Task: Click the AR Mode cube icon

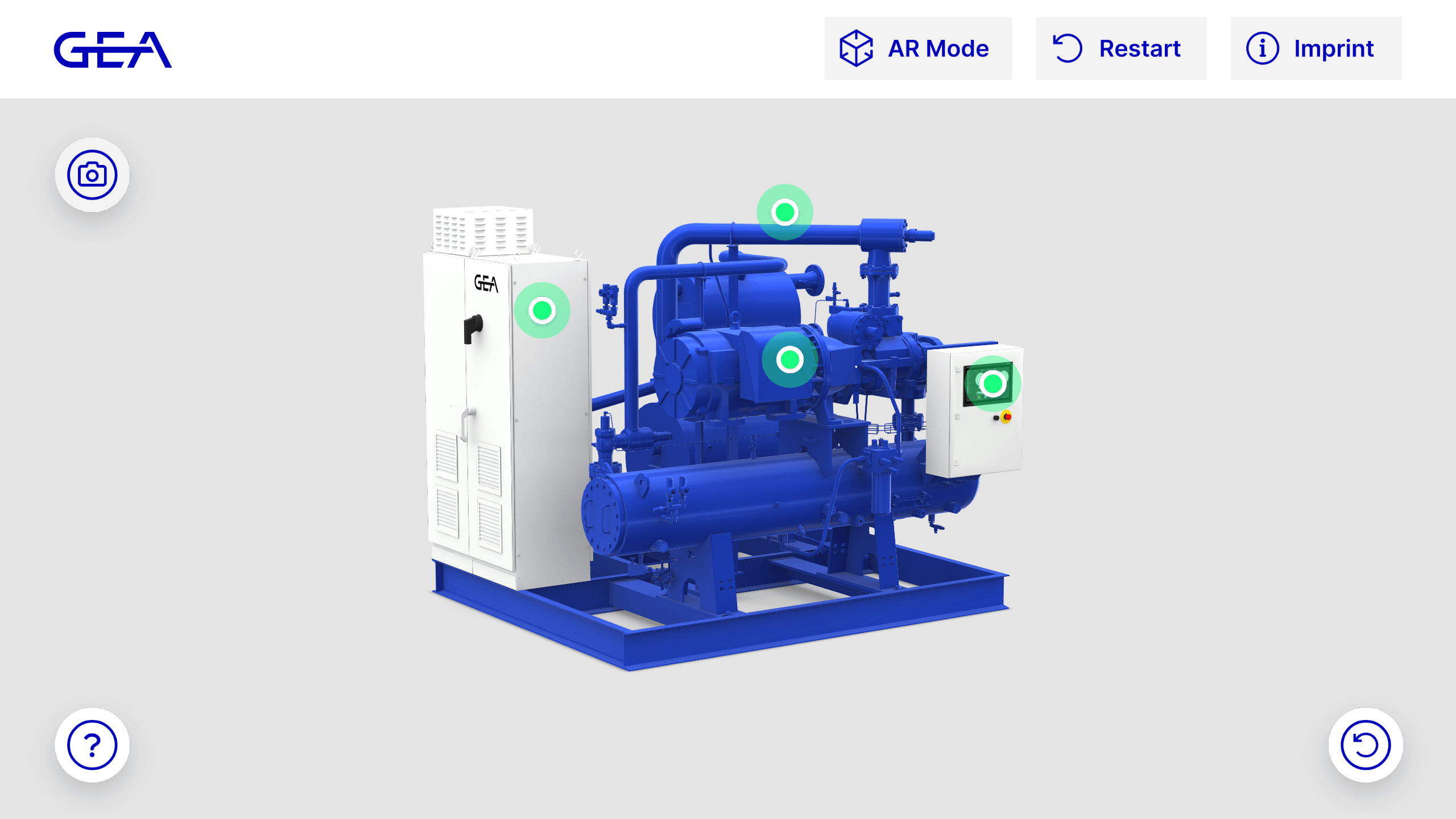Action: click(856, 48)
